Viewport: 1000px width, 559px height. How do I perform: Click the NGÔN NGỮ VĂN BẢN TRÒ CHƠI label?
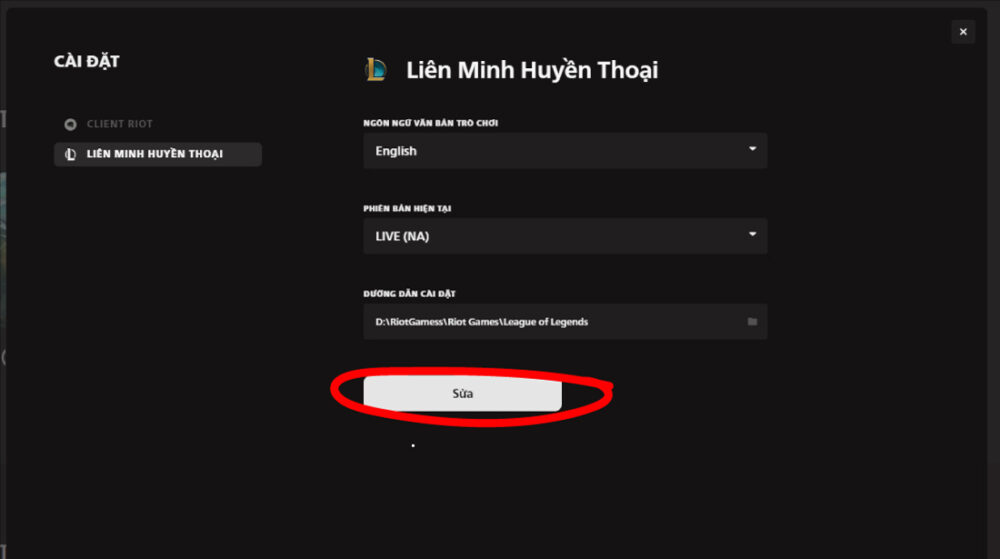coord(430,123)
